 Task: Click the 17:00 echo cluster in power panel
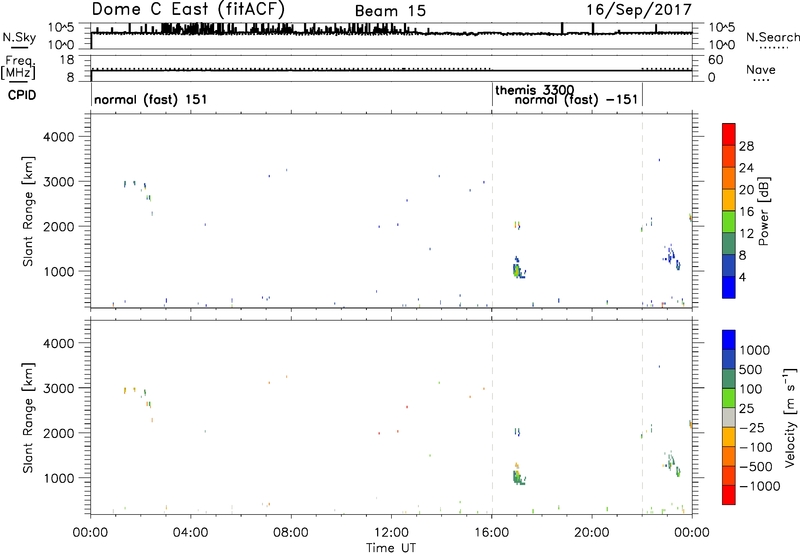518,268
